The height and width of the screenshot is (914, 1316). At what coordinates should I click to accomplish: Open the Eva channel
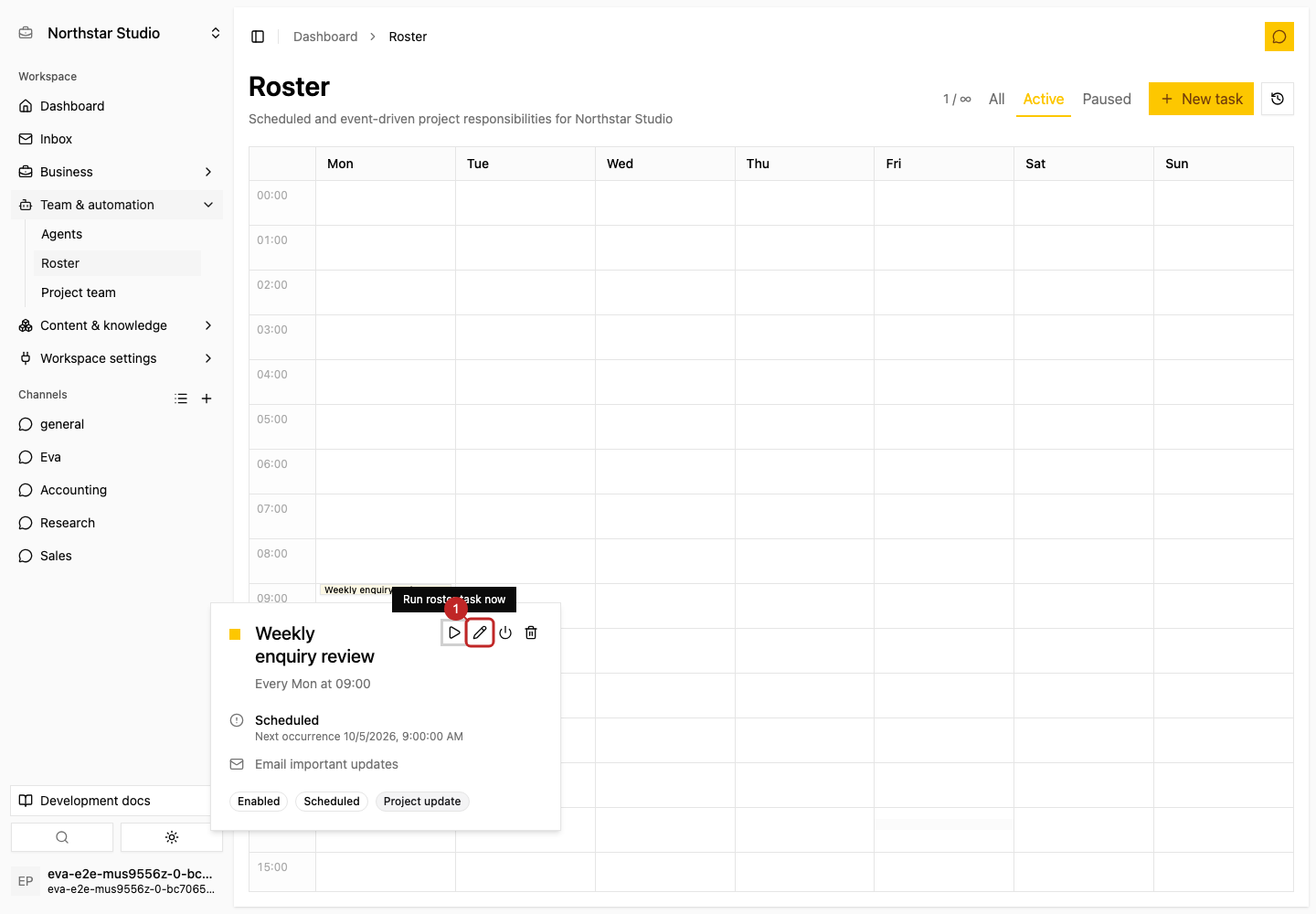click(x=117, y=457)
